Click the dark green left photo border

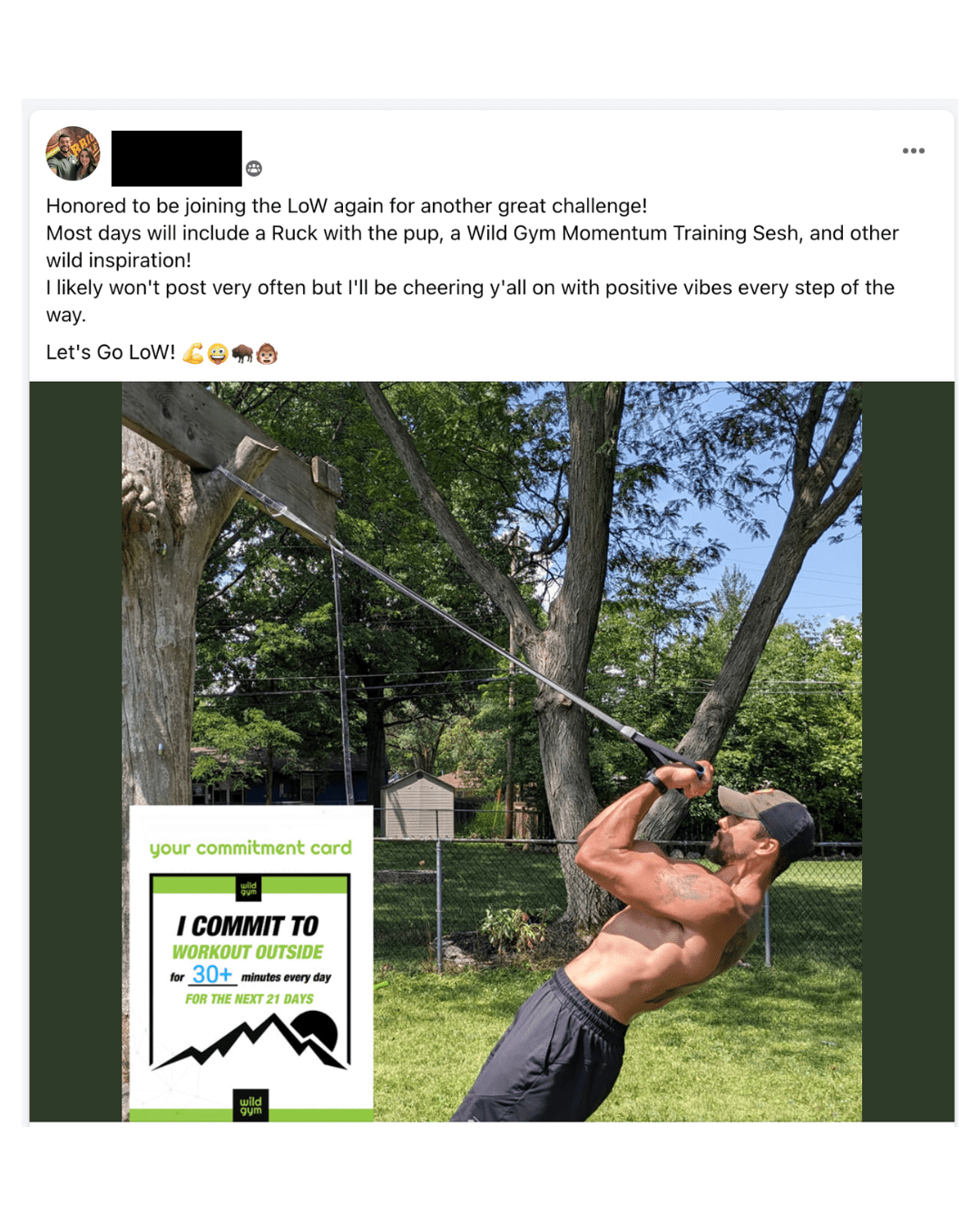[75, 751]
